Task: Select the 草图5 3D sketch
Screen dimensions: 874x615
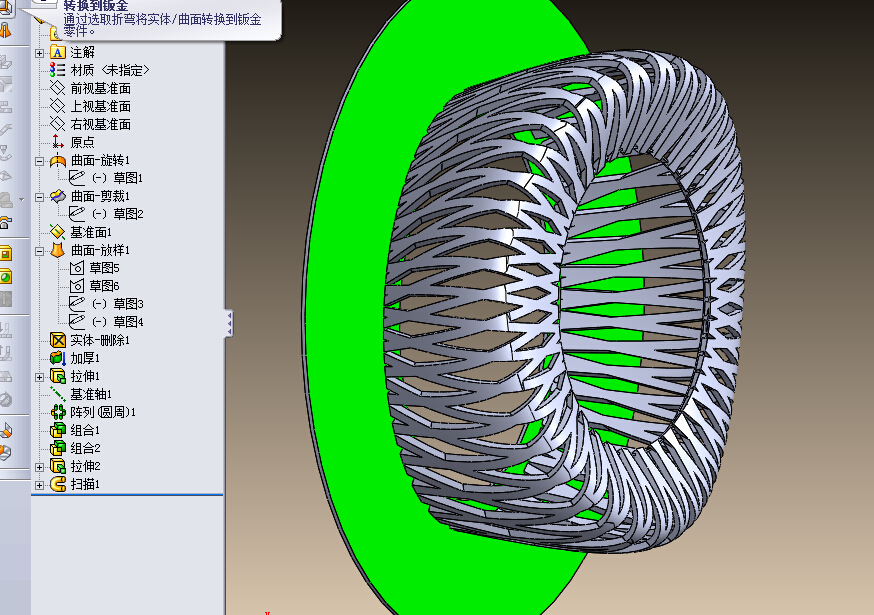Action: (x=94, y=268)
